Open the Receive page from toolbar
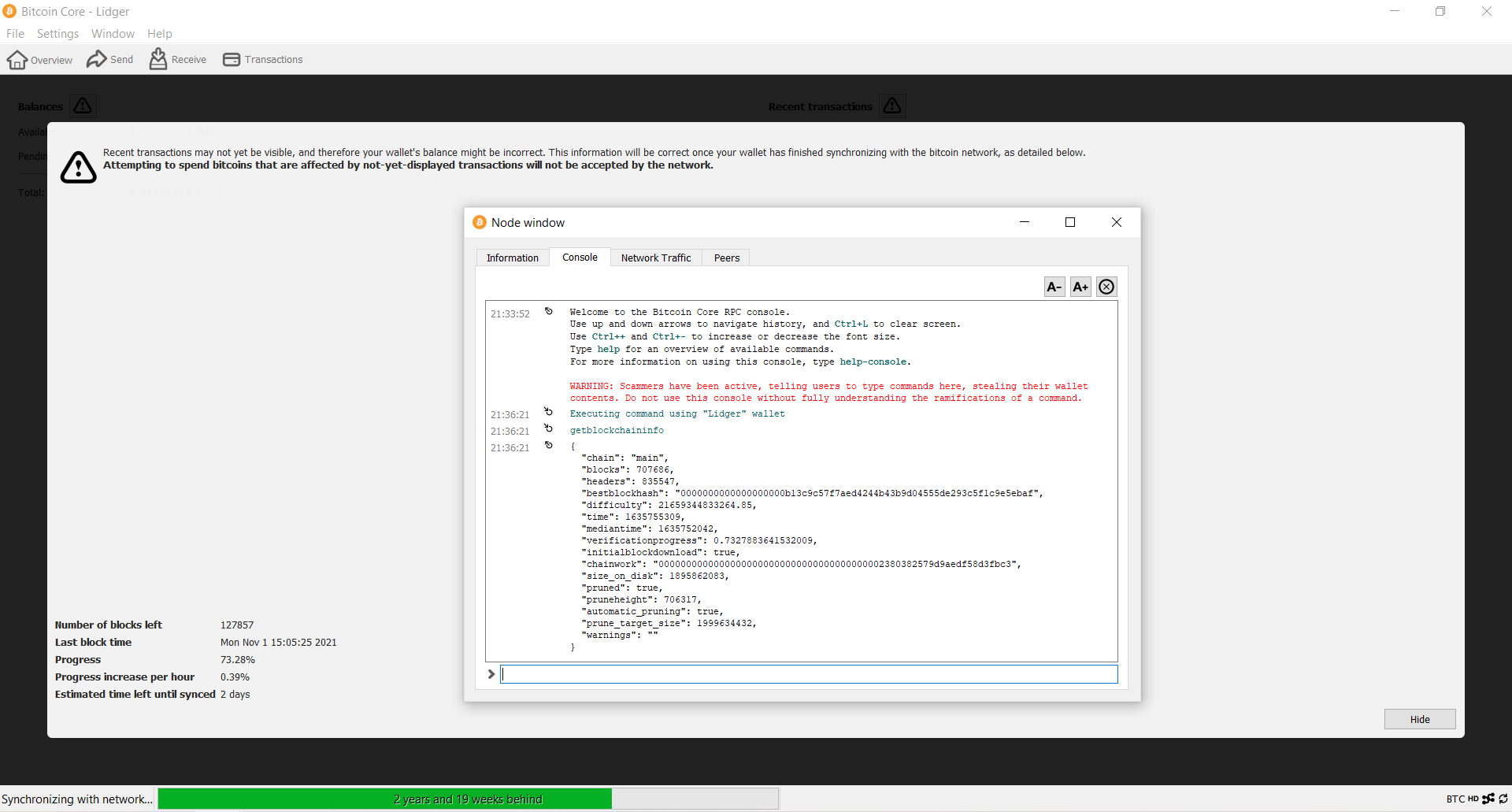 tap(177, 60)
